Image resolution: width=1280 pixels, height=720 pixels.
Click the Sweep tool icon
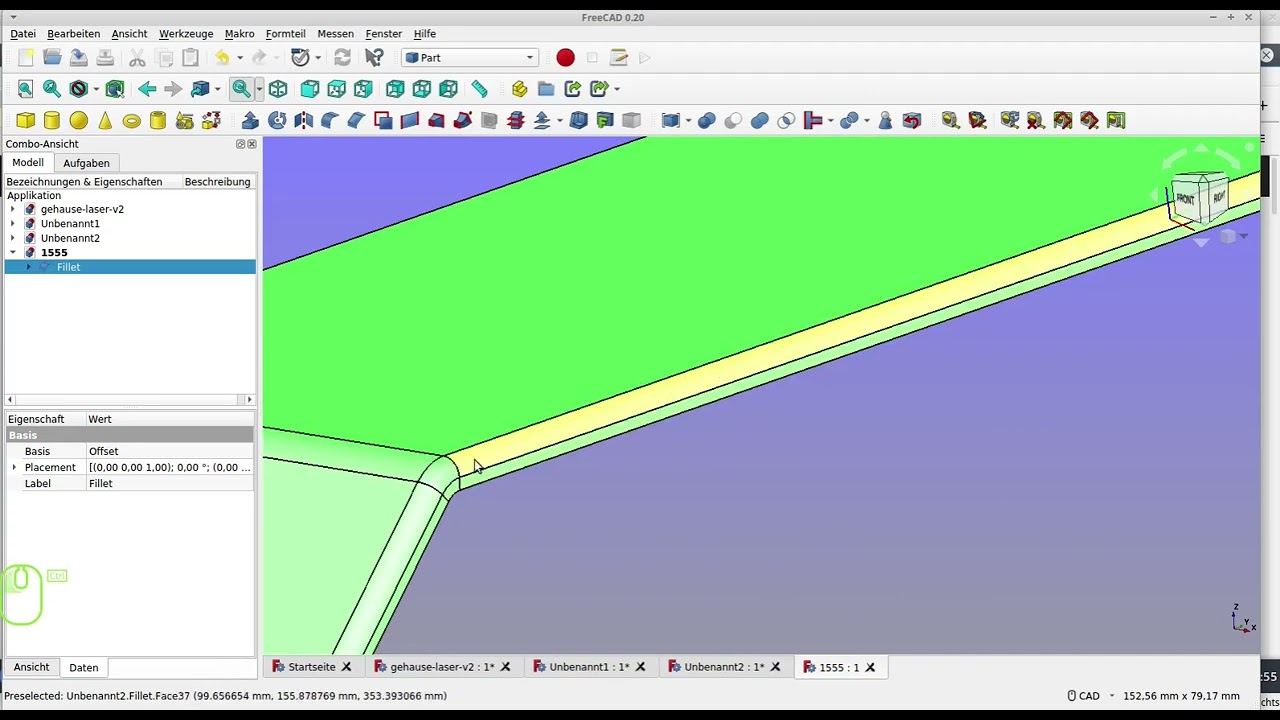click(x=462, y=121)
